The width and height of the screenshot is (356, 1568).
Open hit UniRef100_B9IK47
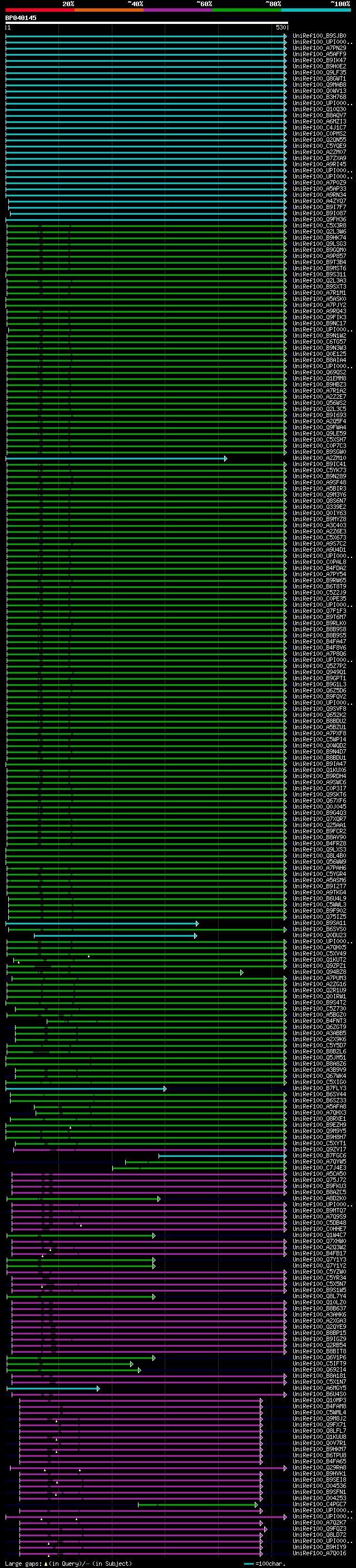click(319, 60)
